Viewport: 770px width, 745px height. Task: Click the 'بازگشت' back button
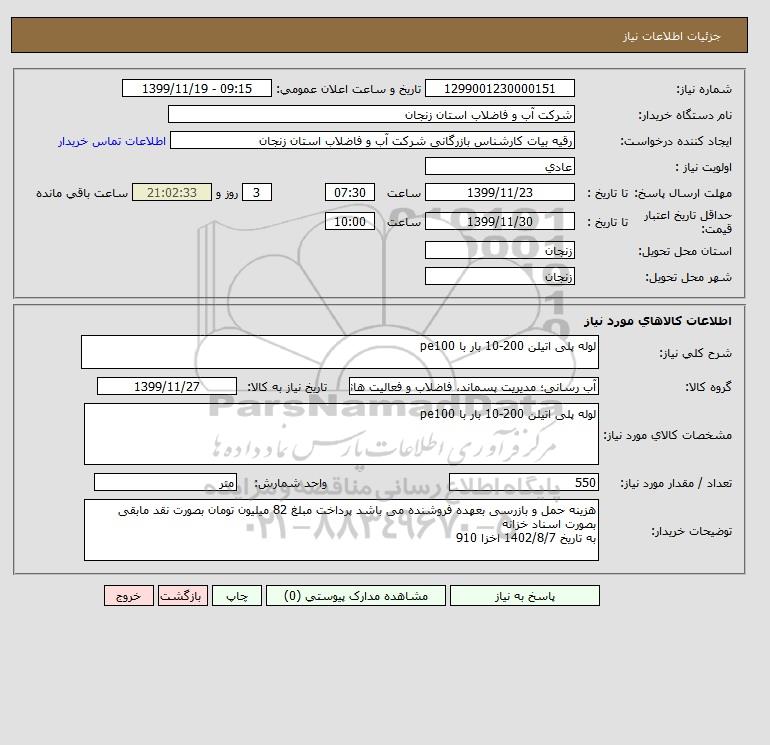click(x=183, y=596)
